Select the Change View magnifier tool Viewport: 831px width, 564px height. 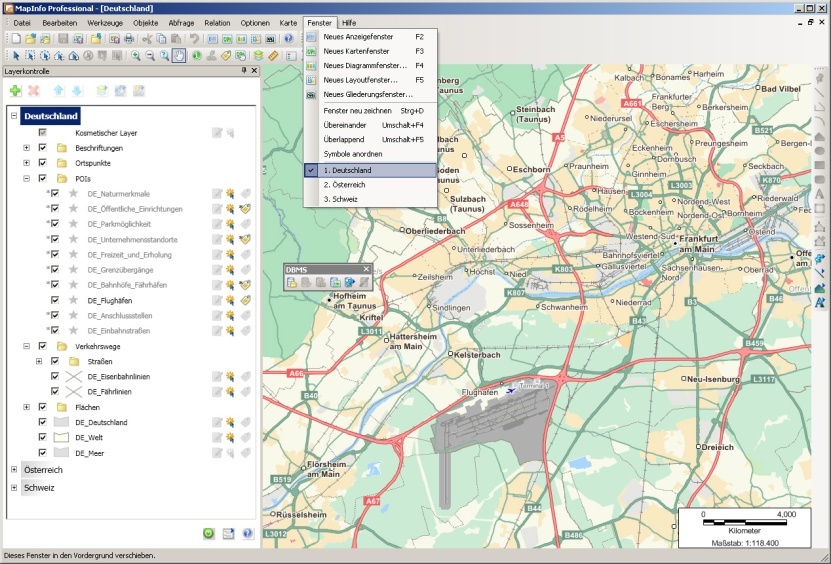[165, 56]
